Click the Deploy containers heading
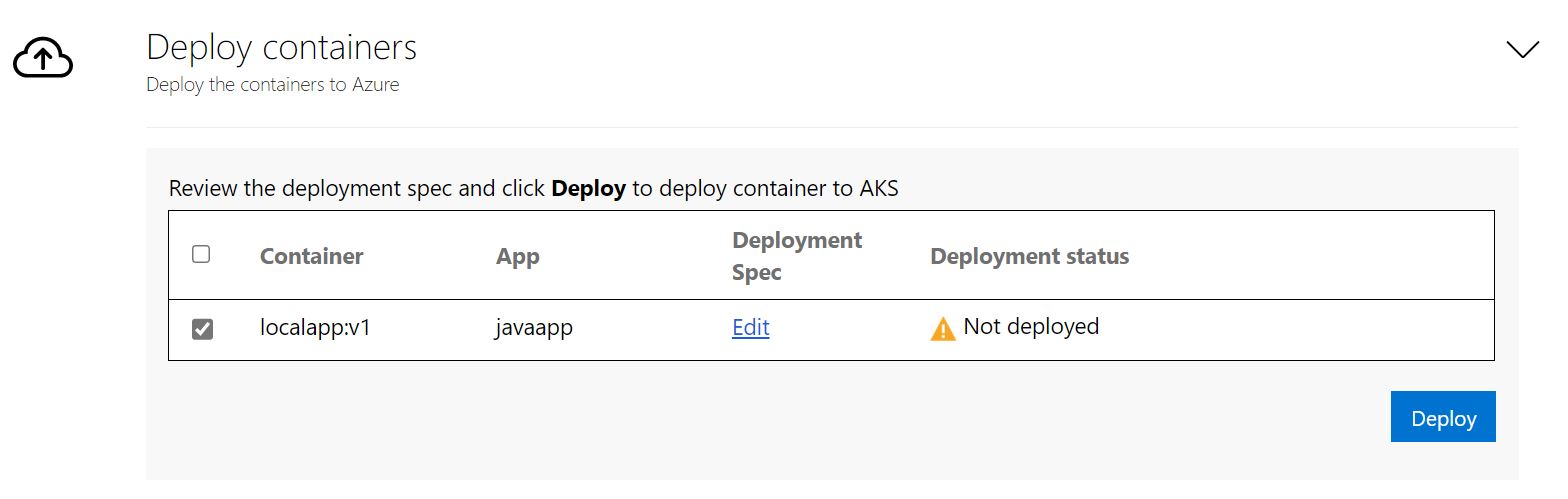This screenshot has height=499, width=1568. [x=281, y=47]
